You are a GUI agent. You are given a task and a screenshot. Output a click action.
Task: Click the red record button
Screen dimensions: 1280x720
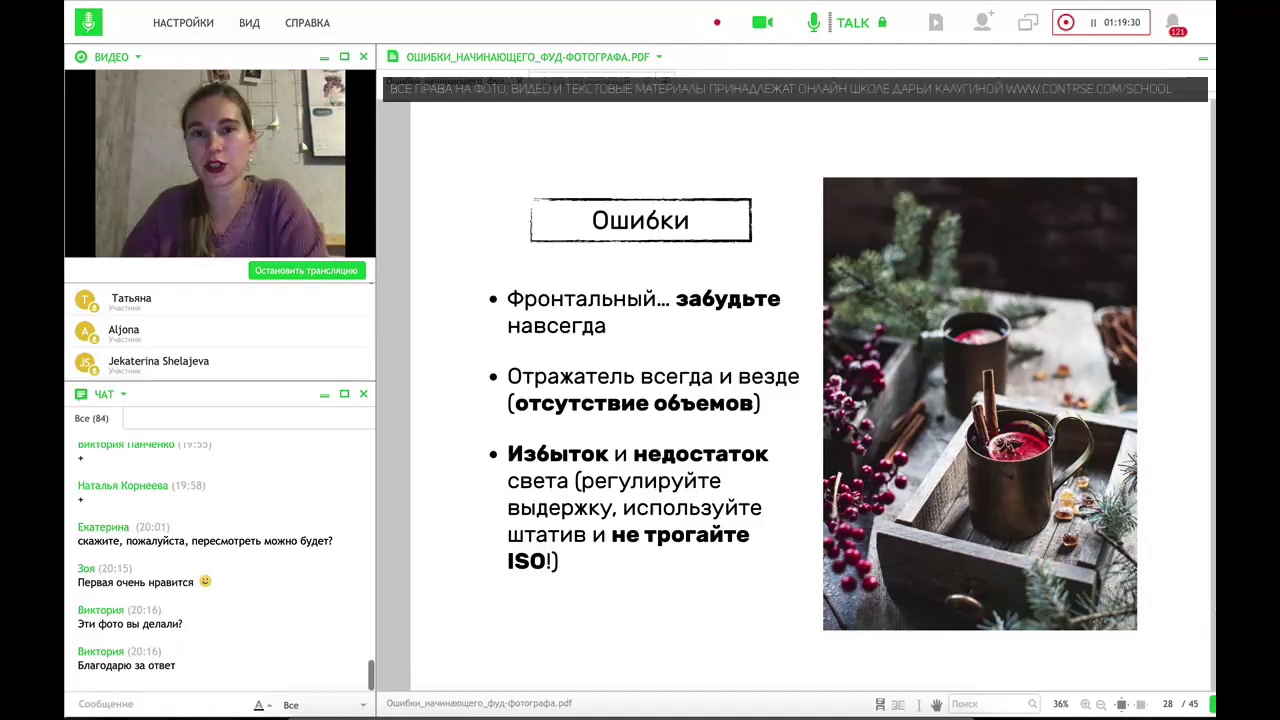pos(1066,22)
